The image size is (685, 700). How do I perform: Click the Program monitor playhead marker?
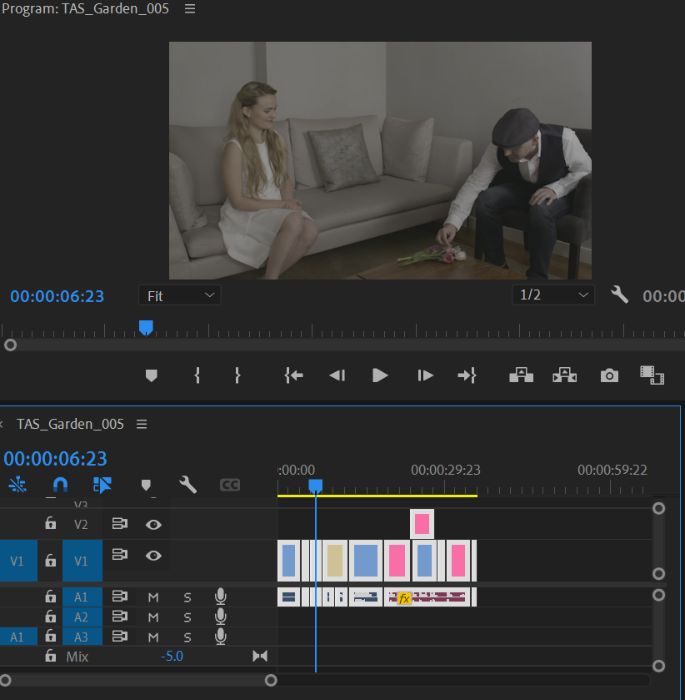coord(146,328)
